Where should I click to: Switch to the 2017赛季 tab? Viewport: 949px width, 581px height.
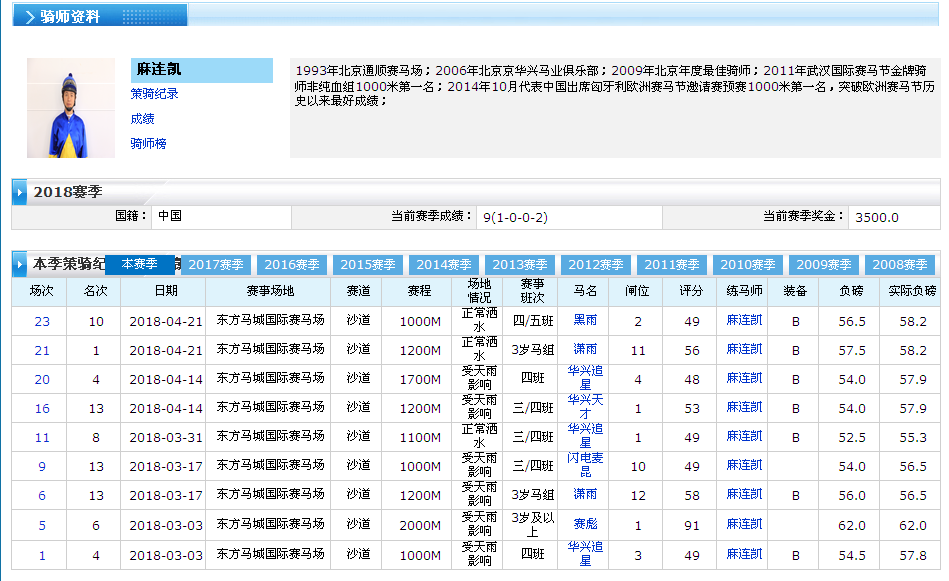coord(216,265)
